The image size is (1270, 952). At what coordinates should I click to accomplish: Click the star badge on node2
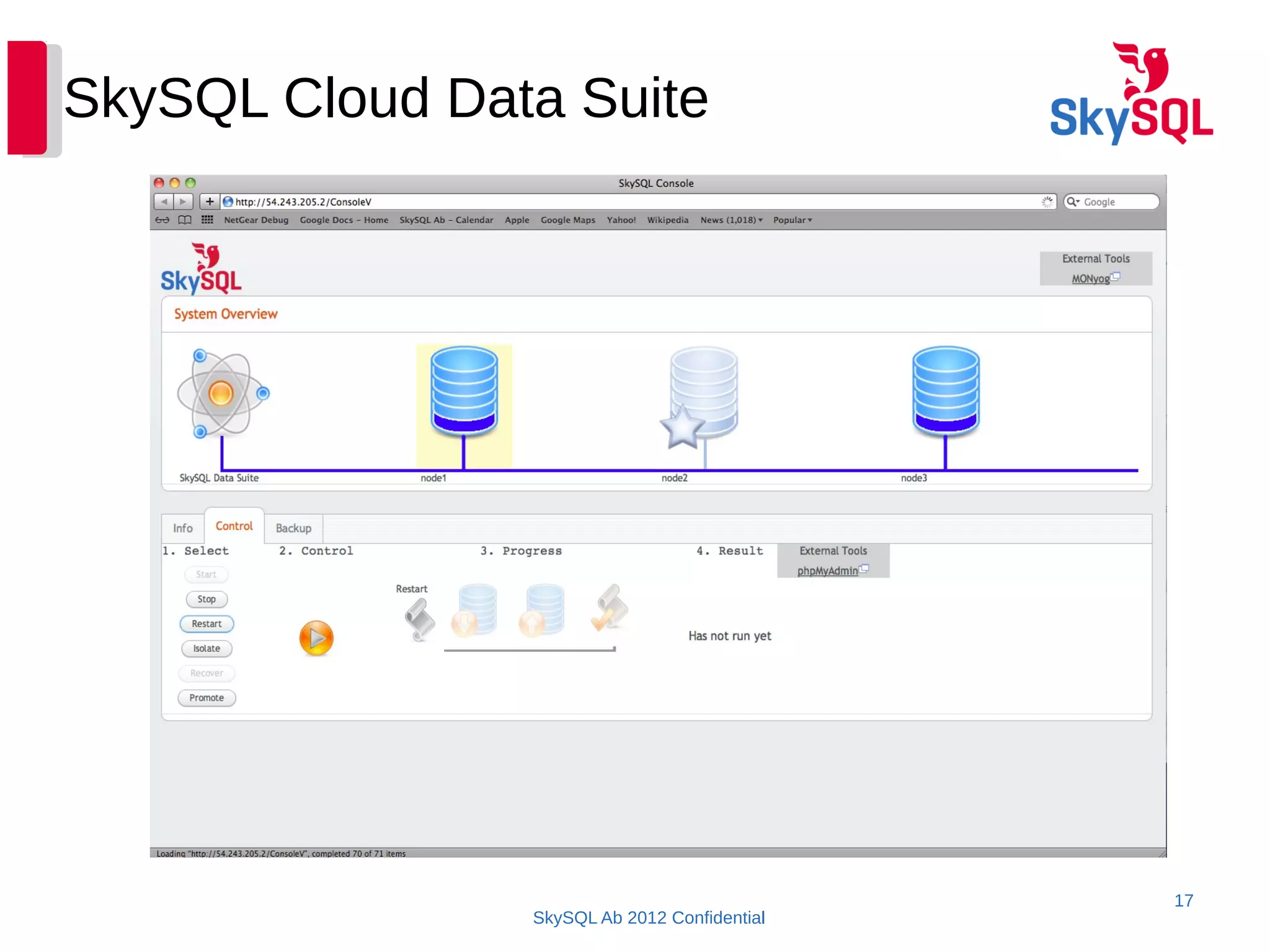tap(682, 427)
